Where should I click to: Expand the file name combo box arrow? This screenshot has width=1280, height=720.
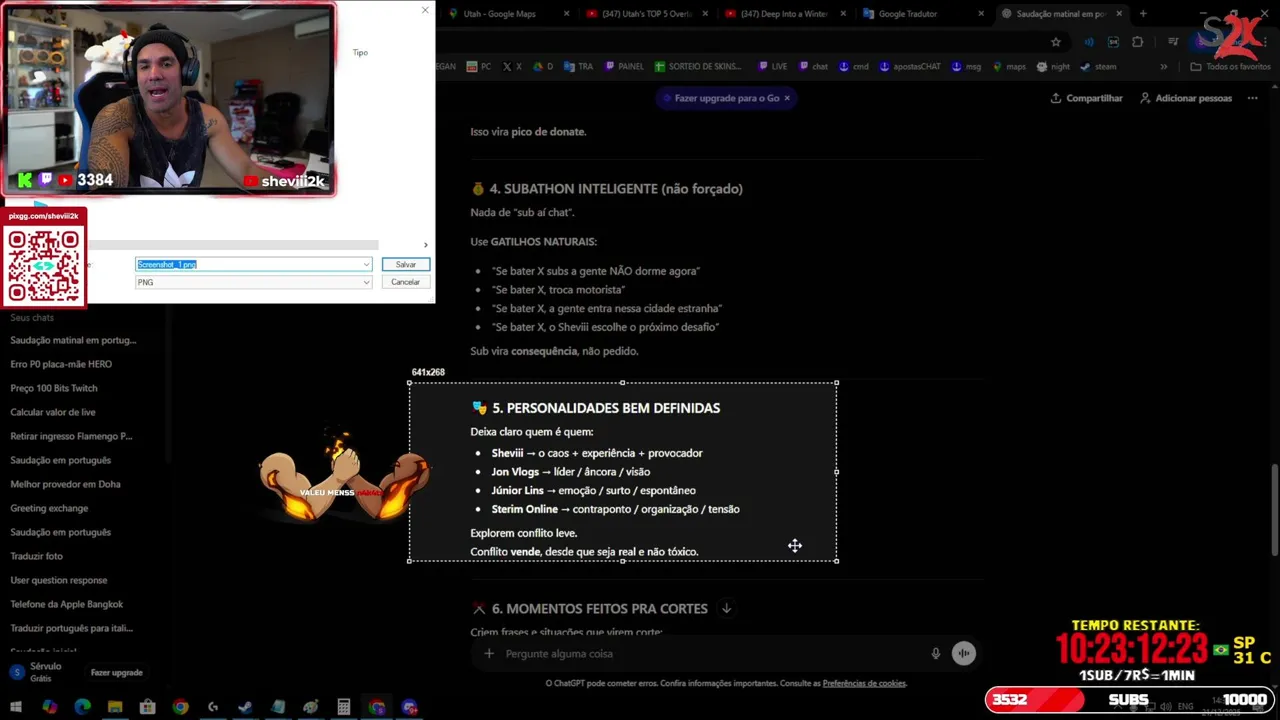click(x=366, y=264)
